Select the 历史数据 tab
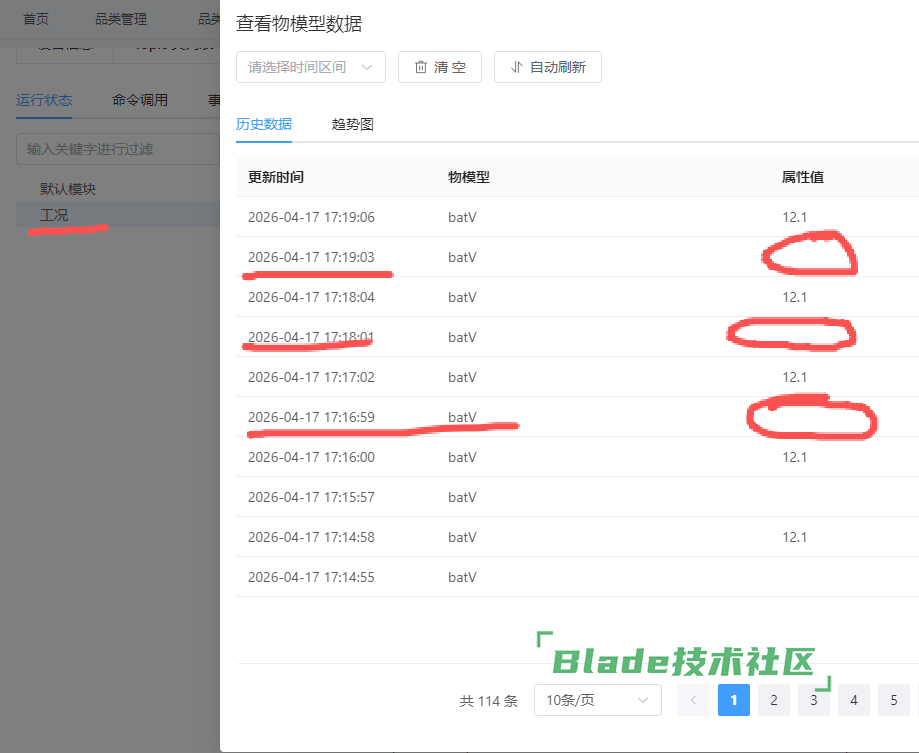 pos(264,125)
